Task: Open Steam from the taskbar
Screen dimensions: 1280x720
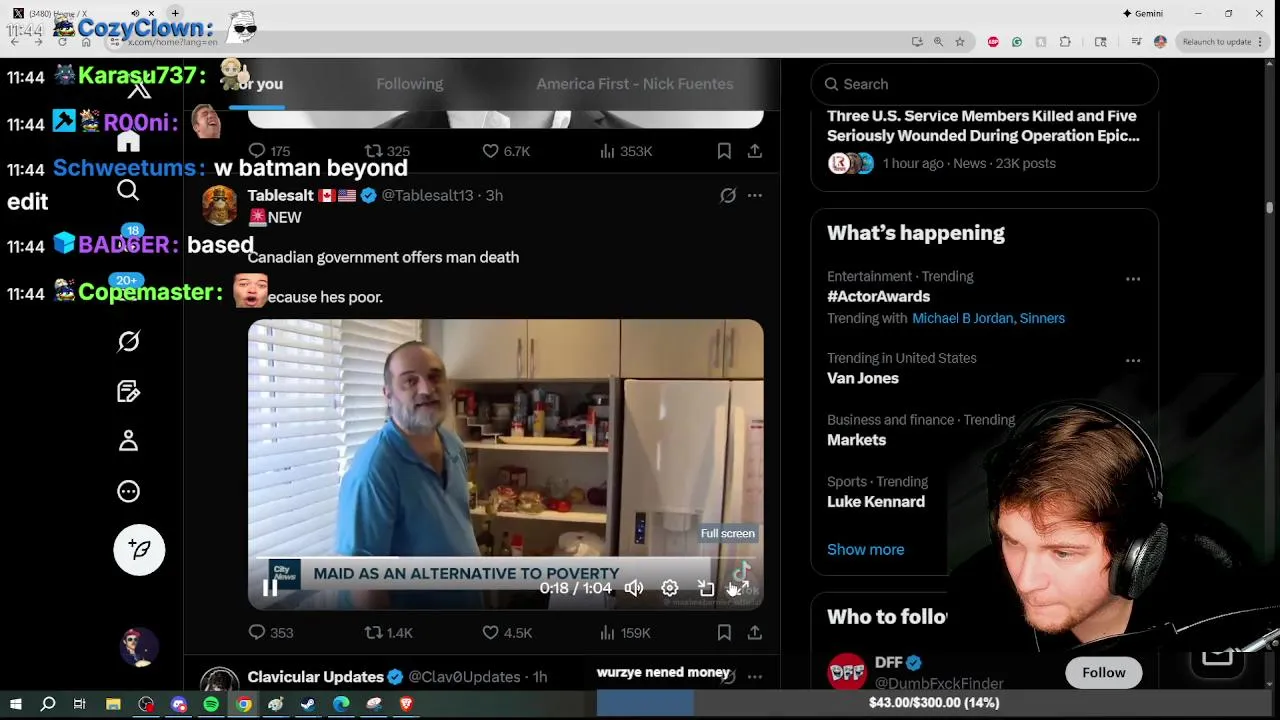Action: pos(308,704)
